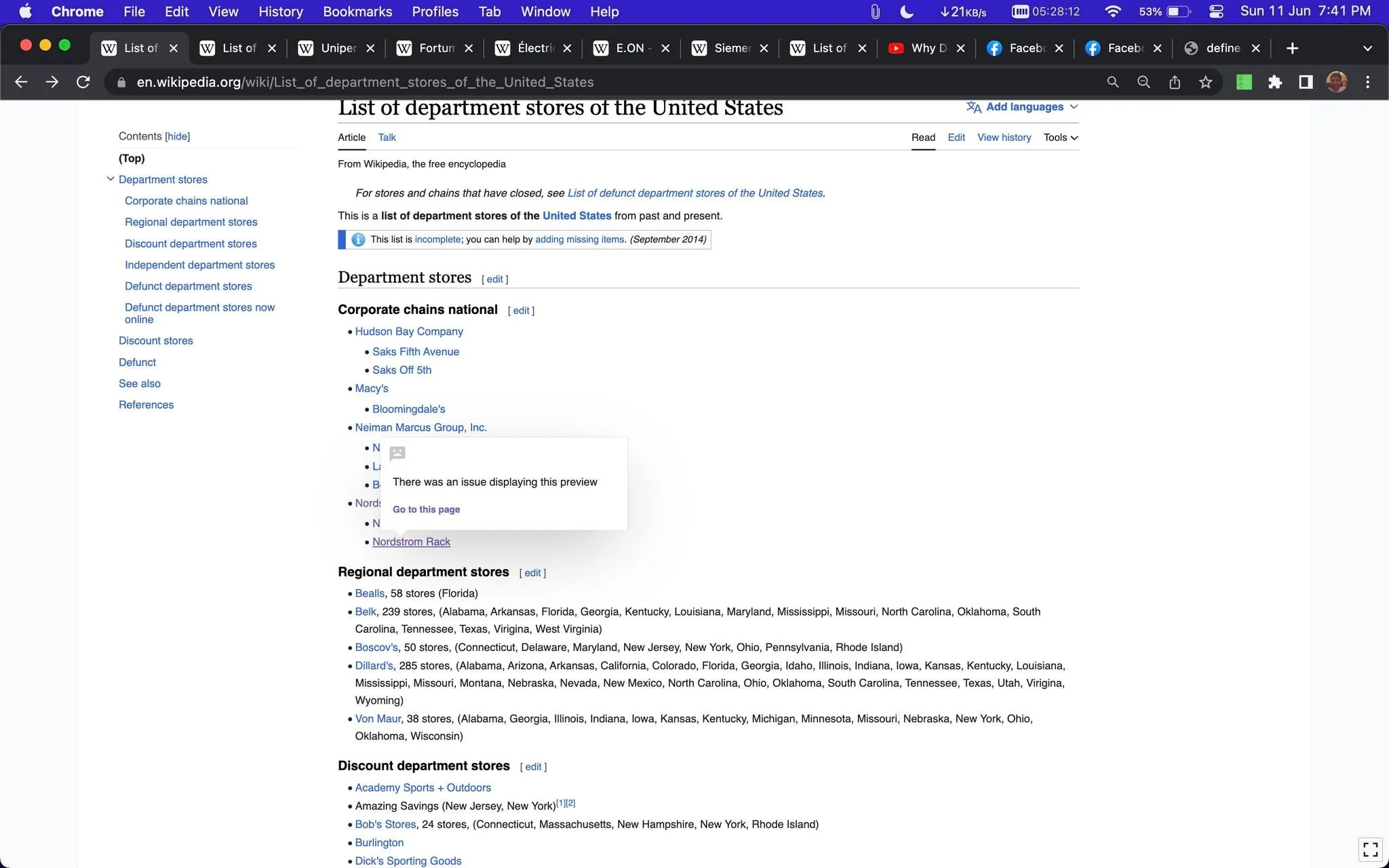
Task: Open the tab search dropdown arrow
Action: [x=1367, y=48]
